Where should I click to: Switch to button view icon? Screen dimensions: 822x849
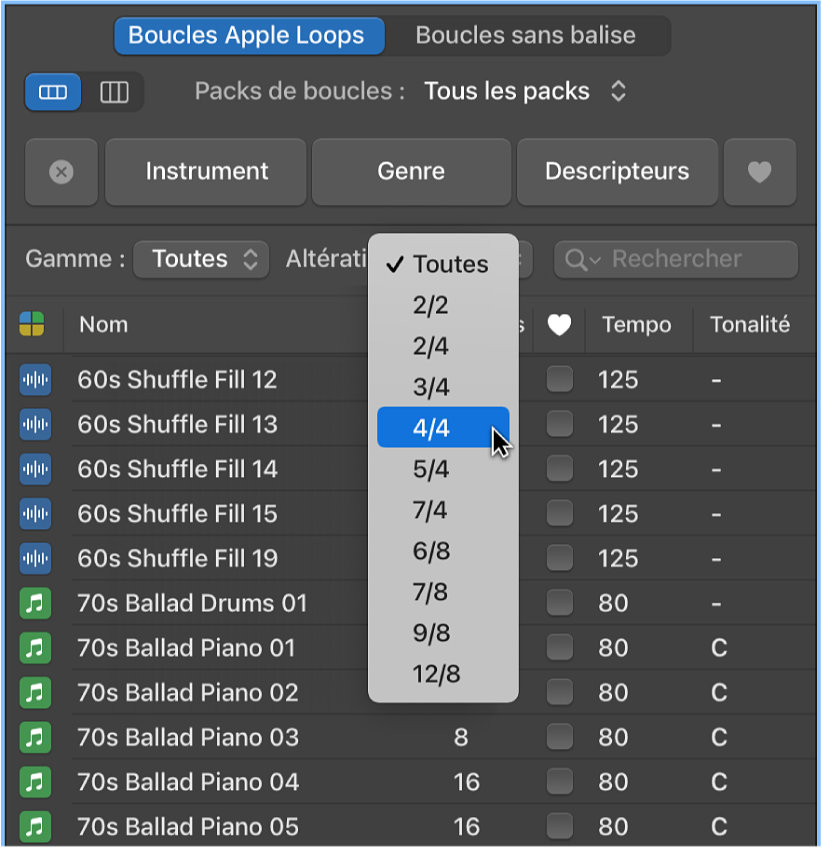(x=53, y=92)
